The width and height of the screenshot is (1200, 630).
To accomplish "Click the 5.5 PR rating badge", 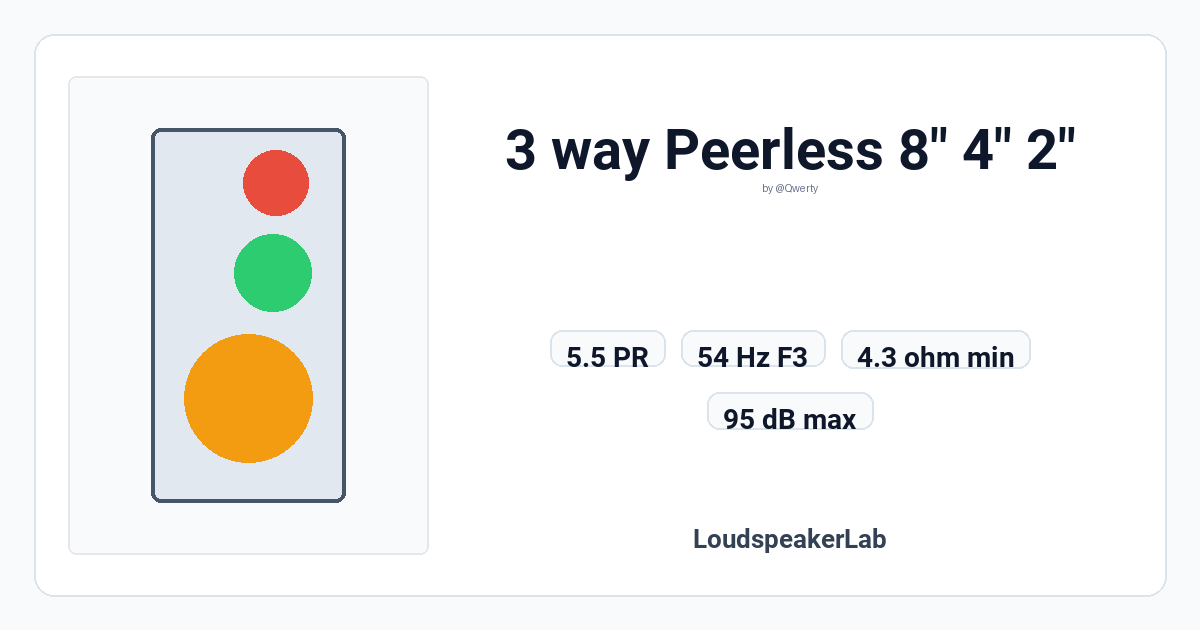I will click(608, 349).
